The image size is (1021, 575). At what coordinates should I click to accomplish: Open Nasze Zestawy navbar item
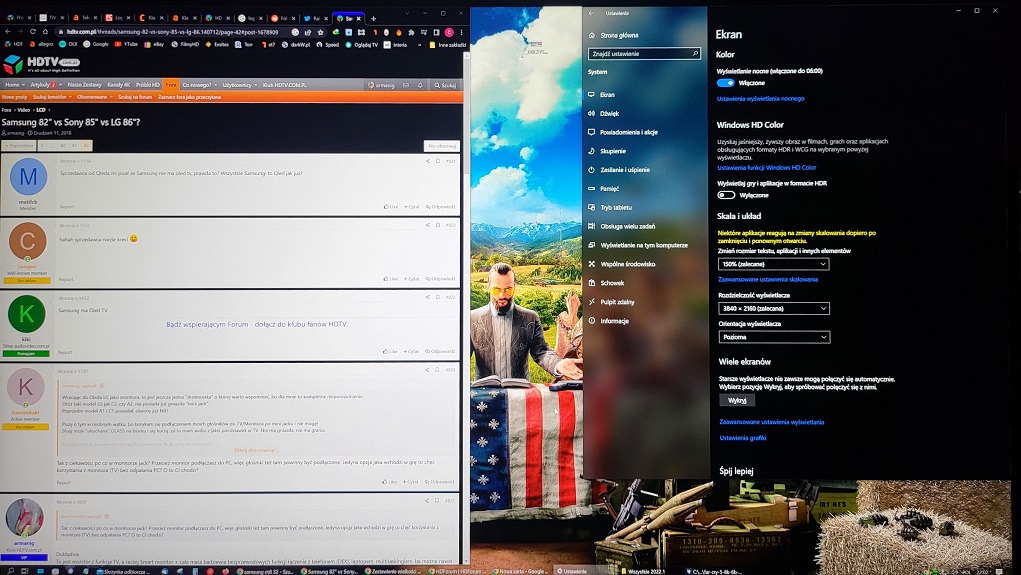point(84,85)
